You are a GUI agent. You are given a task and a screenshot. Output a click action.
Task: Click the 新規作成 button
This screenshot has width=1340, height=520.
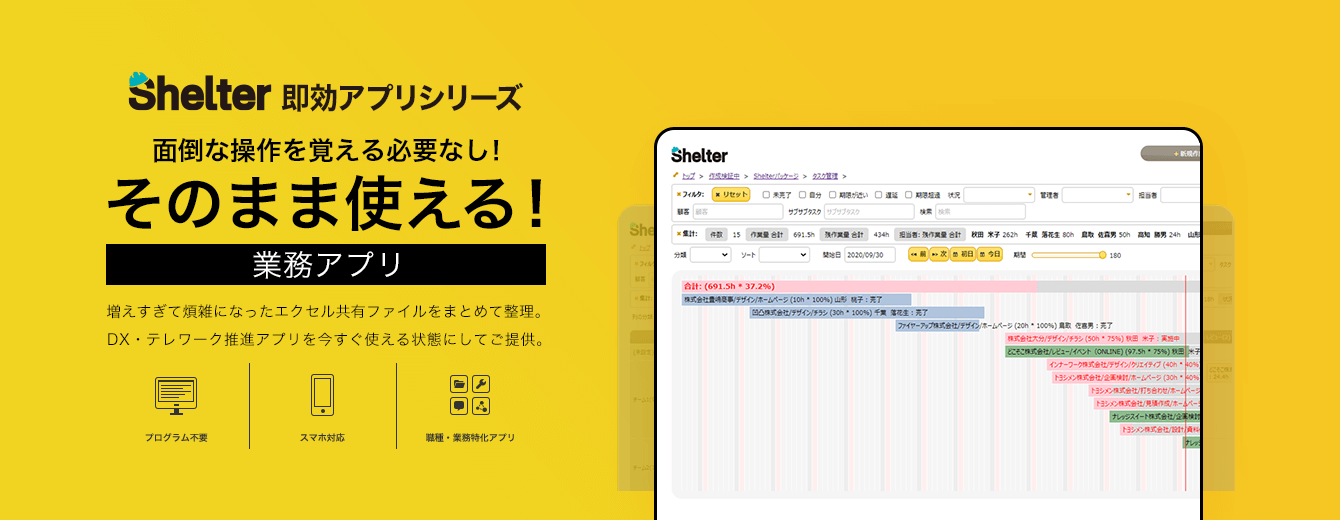click(x=1171, y=154)
